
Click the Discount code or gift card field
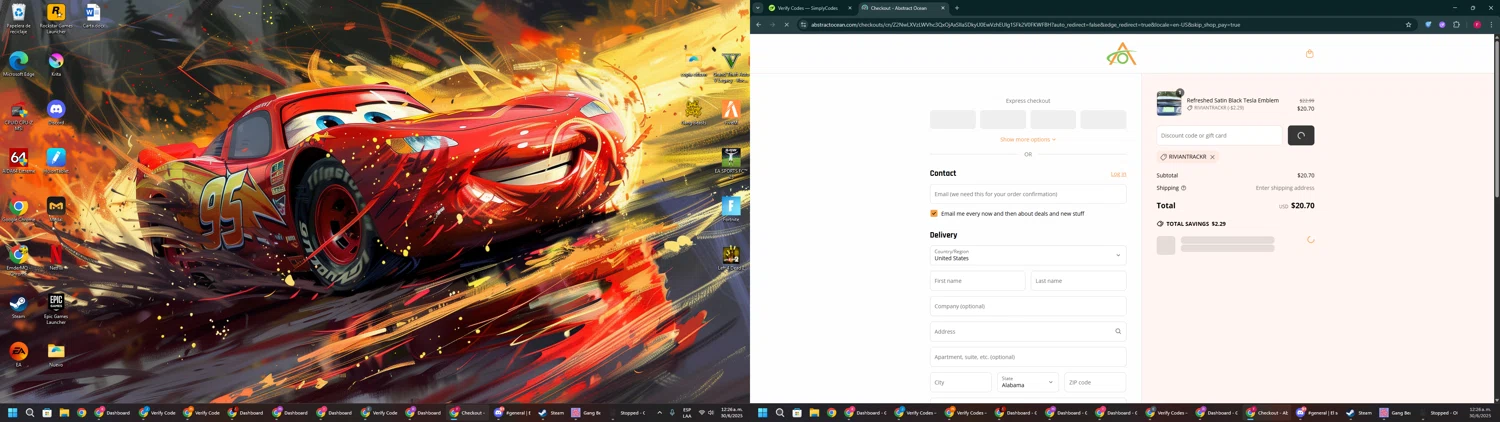pyautogui.click(x=1219, y=135)
